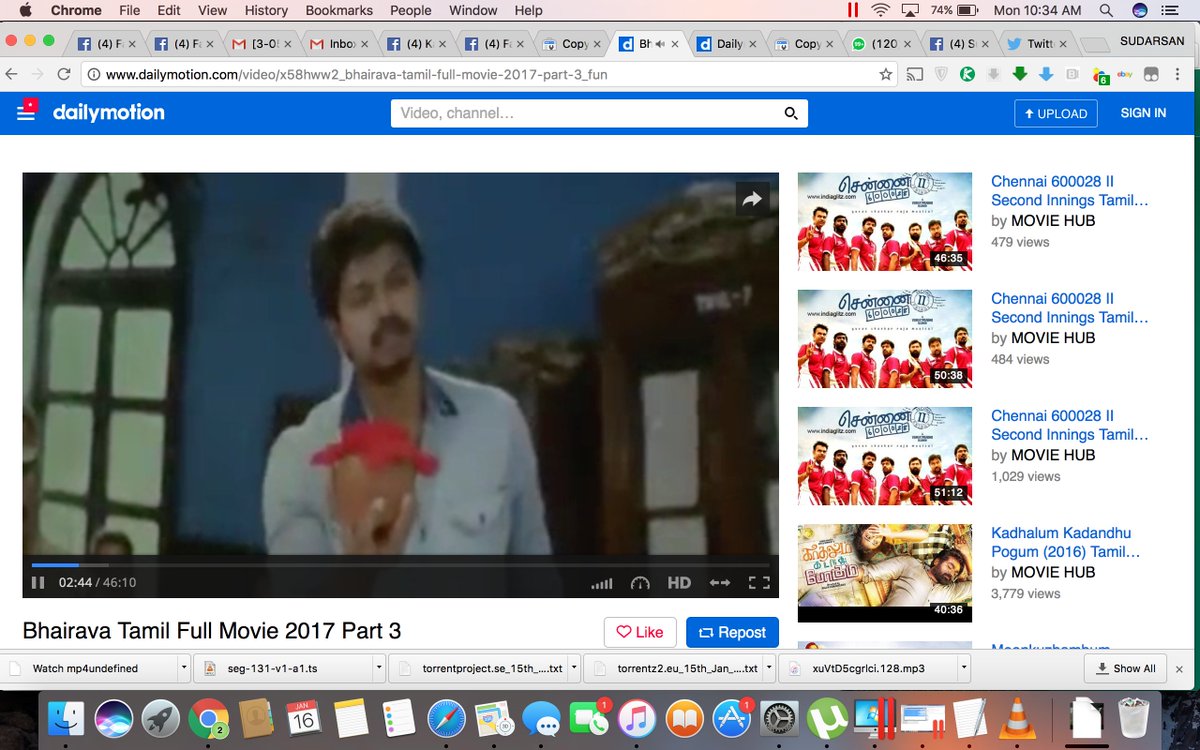
Task: Open uTorrent from the Dock
Action: 827,718
